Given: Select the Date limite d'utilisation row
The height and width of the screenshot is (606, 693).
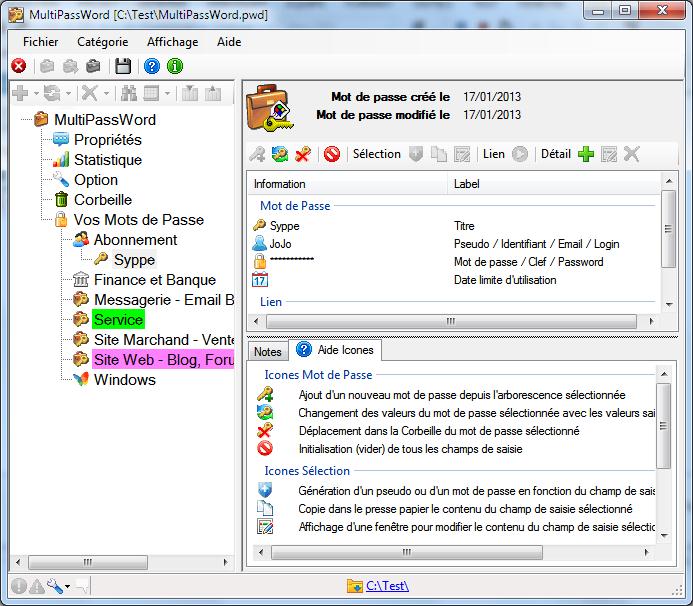Looking at the screenshot, I should click(x=453, y=280).
